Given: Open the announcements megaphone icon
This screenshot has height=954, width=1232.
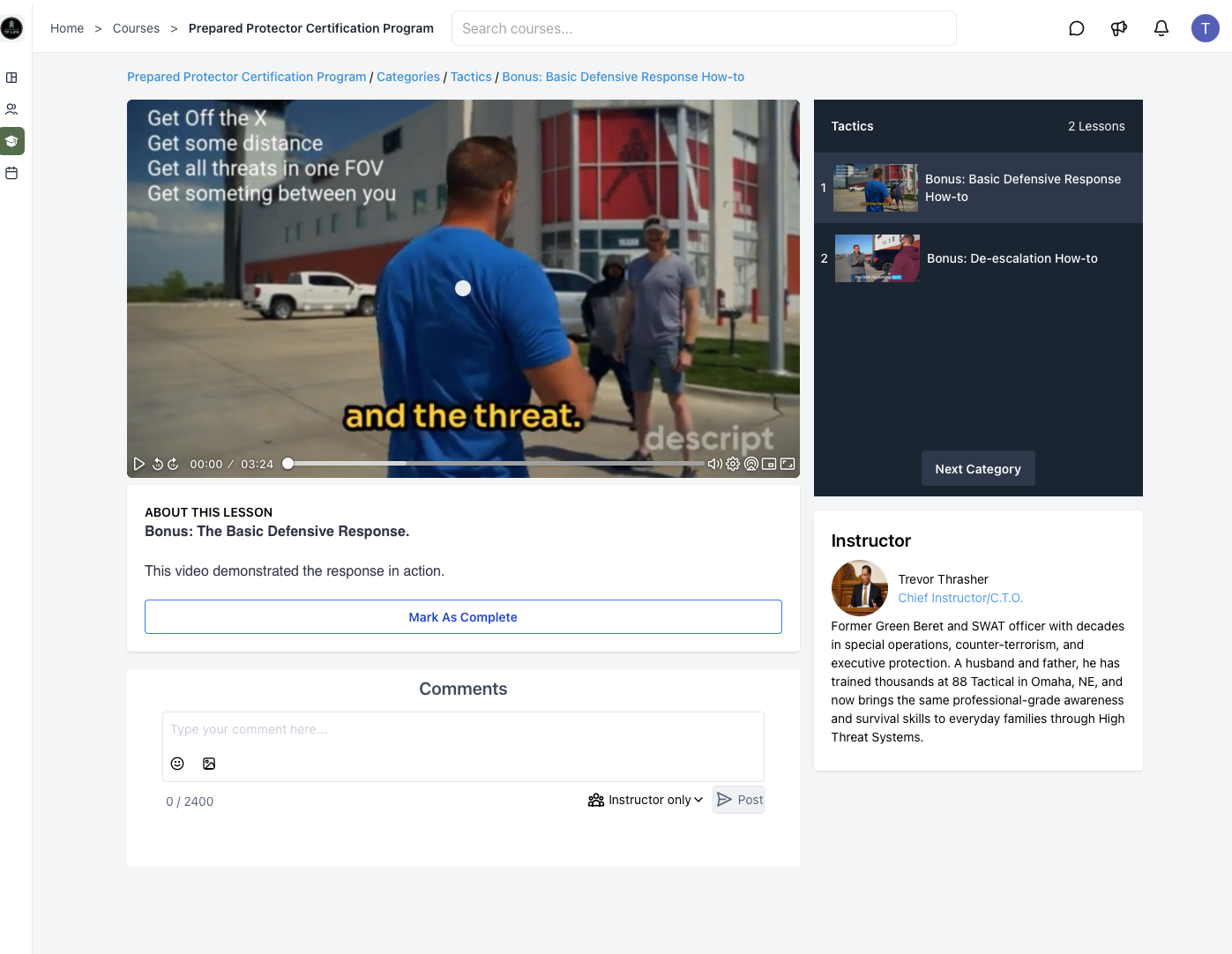Looking at the screenshot, I should point(1118,28).
